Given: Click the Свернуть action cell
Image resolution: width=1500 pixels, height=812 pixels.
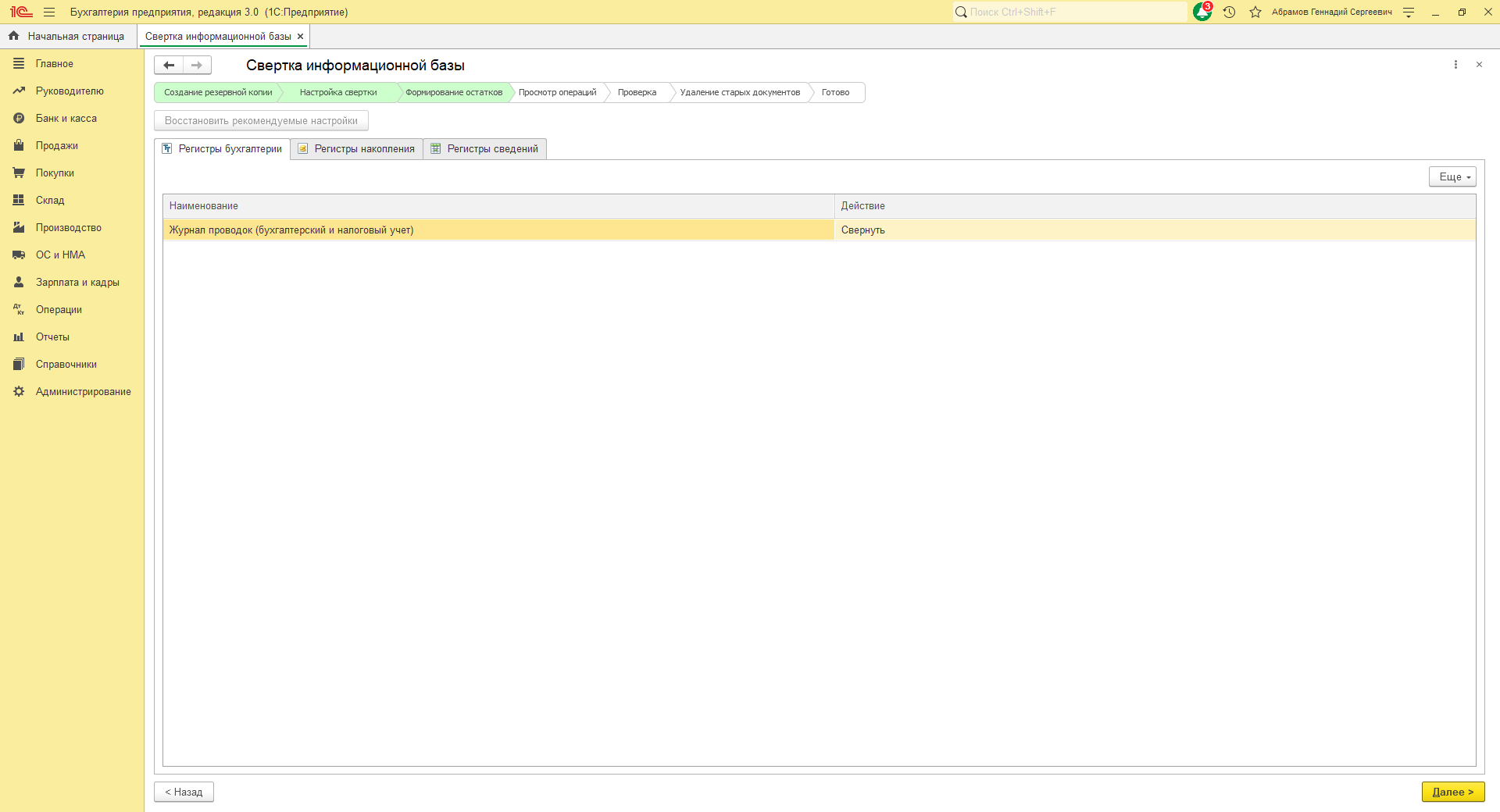Looking at the screenshot, I should 1155,230.
